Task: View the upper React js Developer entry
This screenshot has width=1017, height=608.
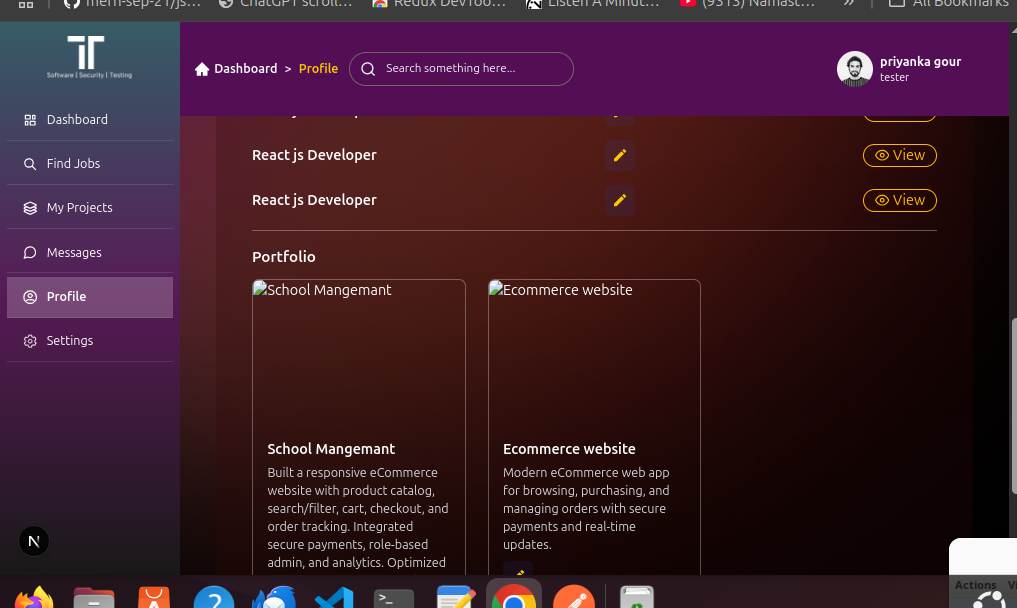Action: [899, 156]
